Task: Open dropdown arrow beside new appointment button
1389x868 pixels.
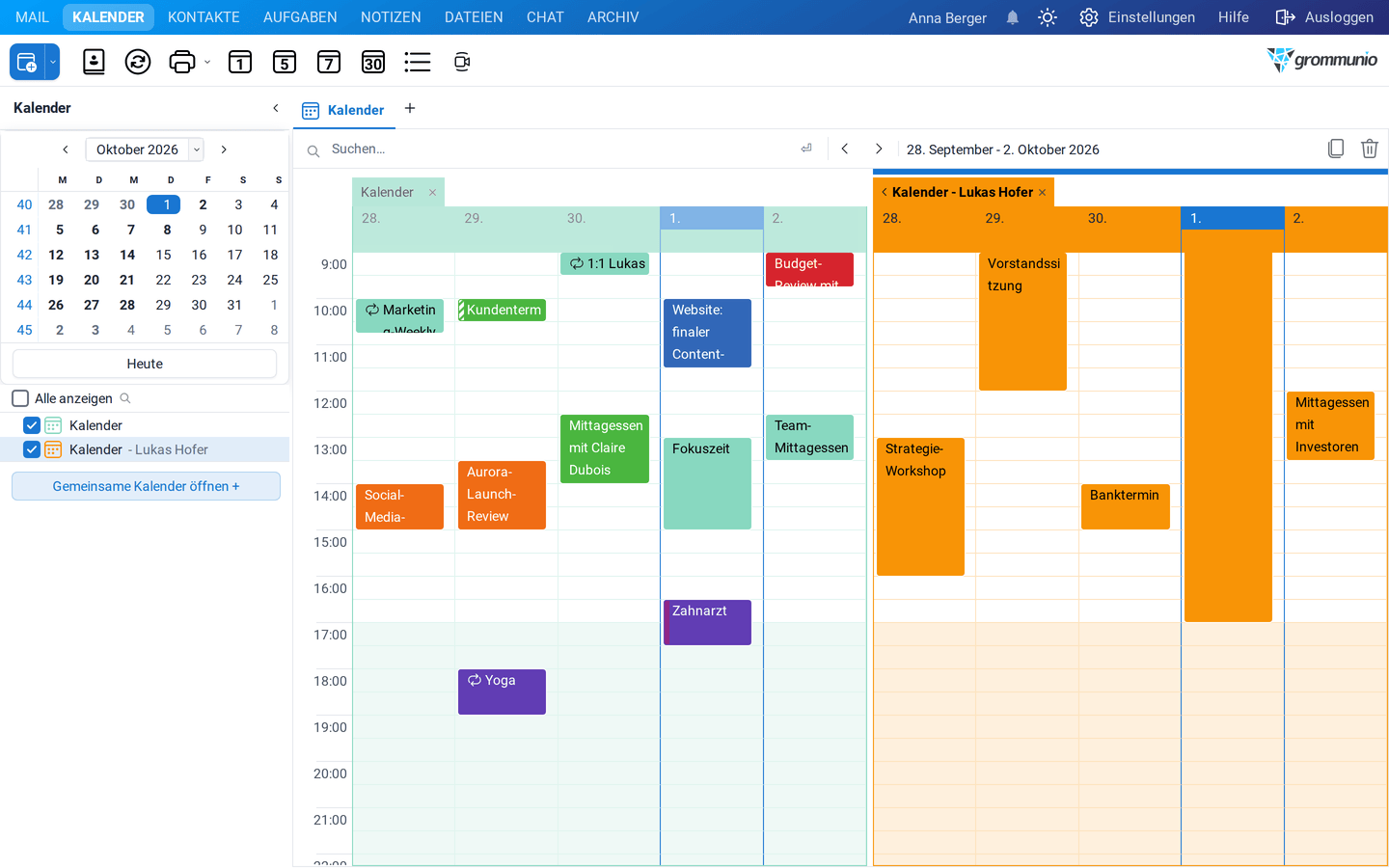Action: point(53,63)
